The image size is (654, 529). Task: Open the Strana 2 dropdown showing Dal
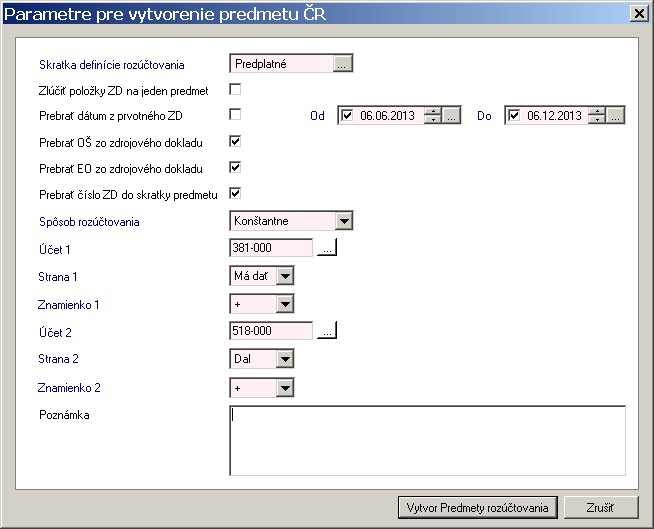pyautogui.click(x=285, y=359)
